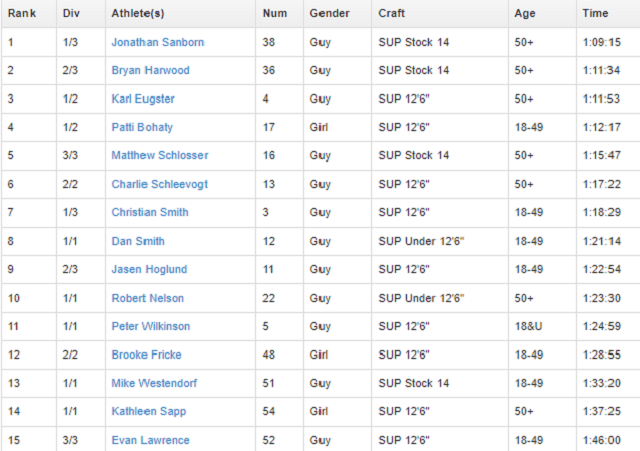Image resolution: width=640 pixels, height=451 pixels.
Task: Sort results by the Rank column header
Action: click(x=22, y=14)
